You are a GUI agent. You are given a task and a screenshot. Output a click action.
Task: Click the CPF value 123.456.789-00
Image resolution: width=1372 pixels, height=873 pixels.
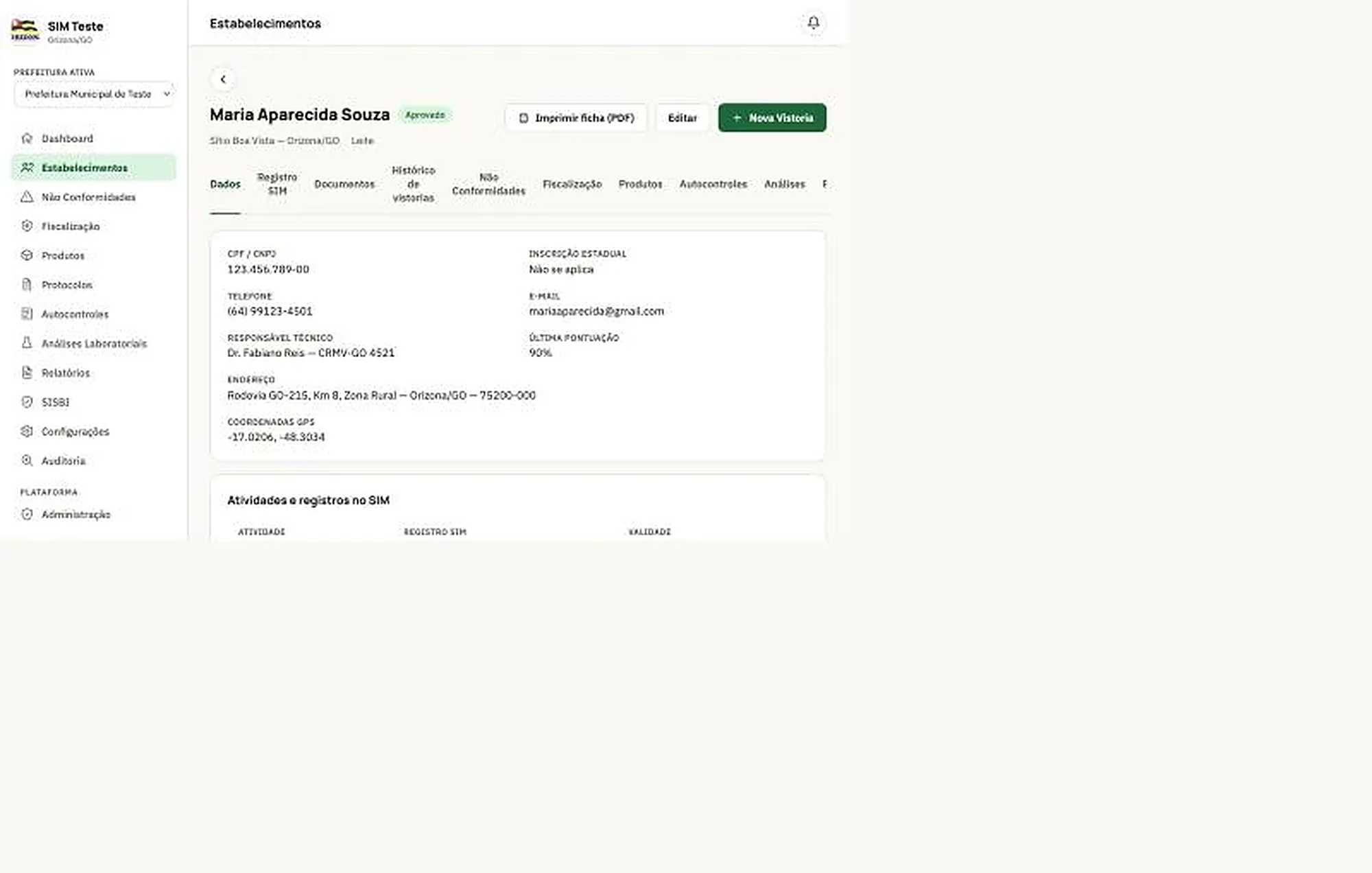click(268, 269)
